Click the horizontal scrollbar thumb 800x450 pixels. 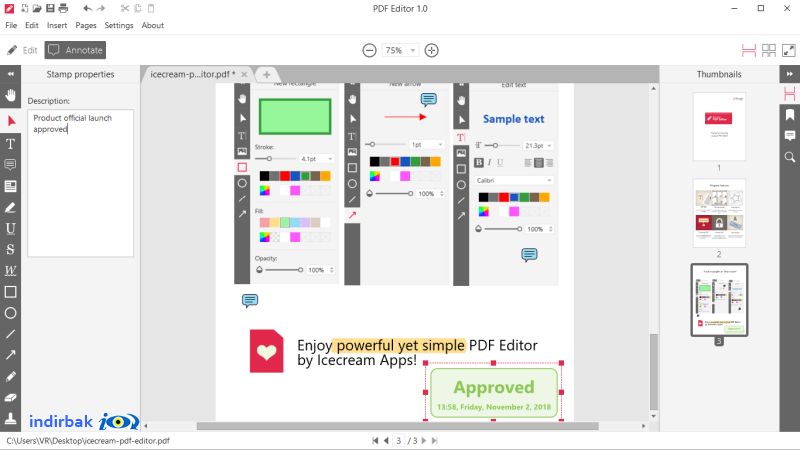[x=397, y=426]
